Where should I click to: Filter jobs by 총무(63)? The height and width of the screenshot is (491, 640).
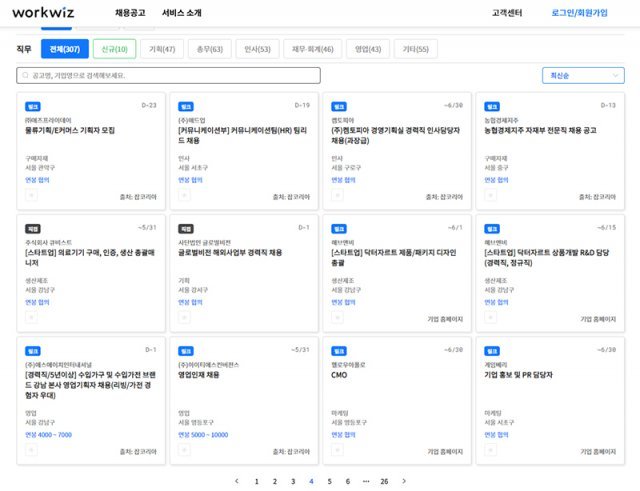(210, 49)
